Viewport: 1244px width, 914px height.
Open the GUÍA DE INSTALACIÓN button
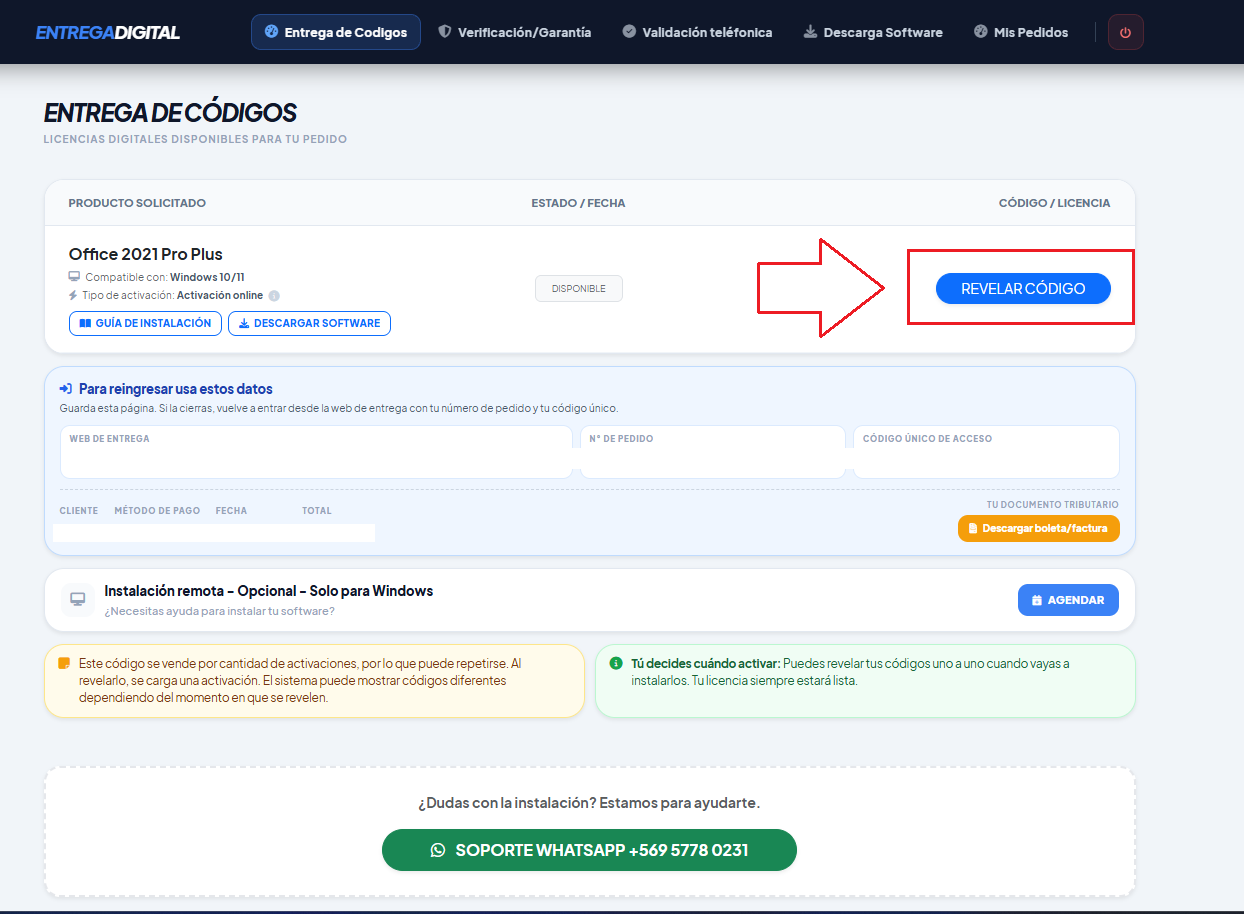[x=145, y=323]
